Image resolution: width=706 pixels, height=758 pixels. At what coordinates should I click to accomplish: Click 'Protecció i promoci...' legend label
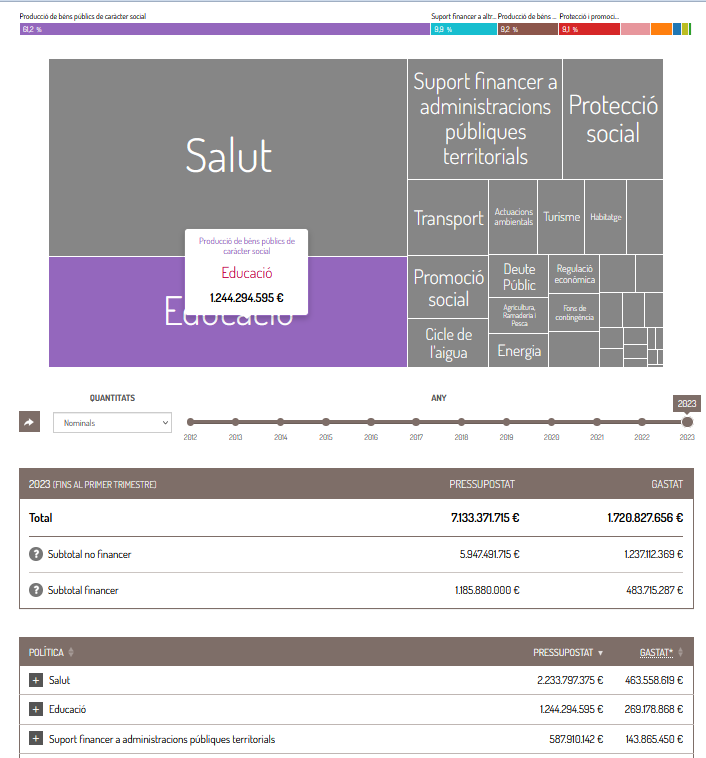tap(589, 16)
